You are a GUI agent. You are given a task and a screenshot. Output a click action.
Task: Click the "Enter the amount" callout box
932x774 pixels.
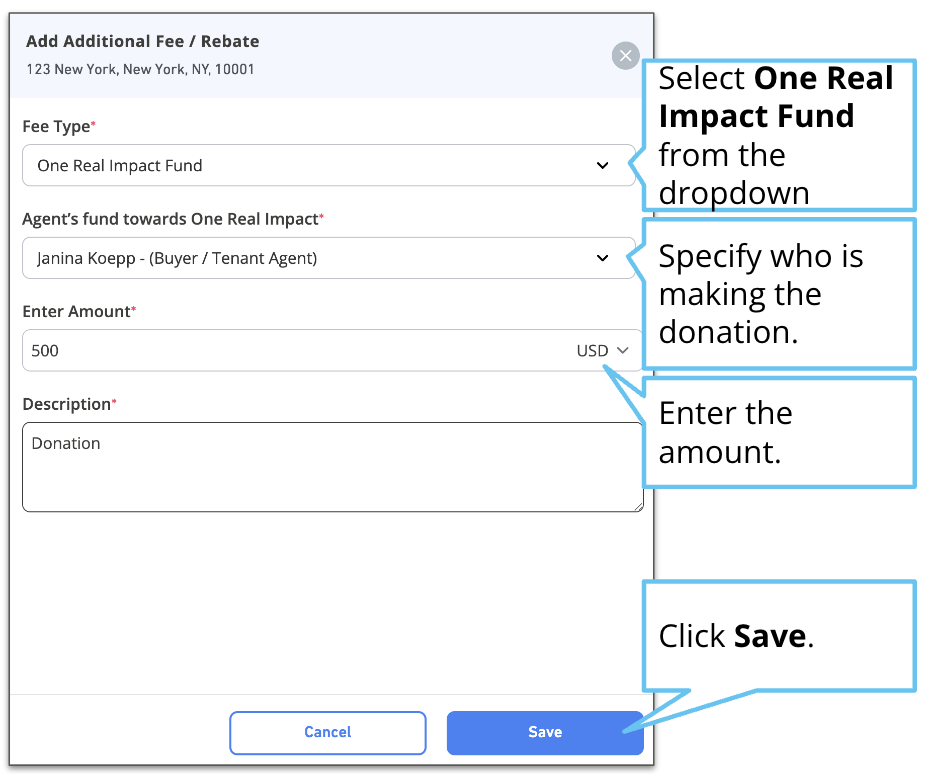click(x=779, y=432)
